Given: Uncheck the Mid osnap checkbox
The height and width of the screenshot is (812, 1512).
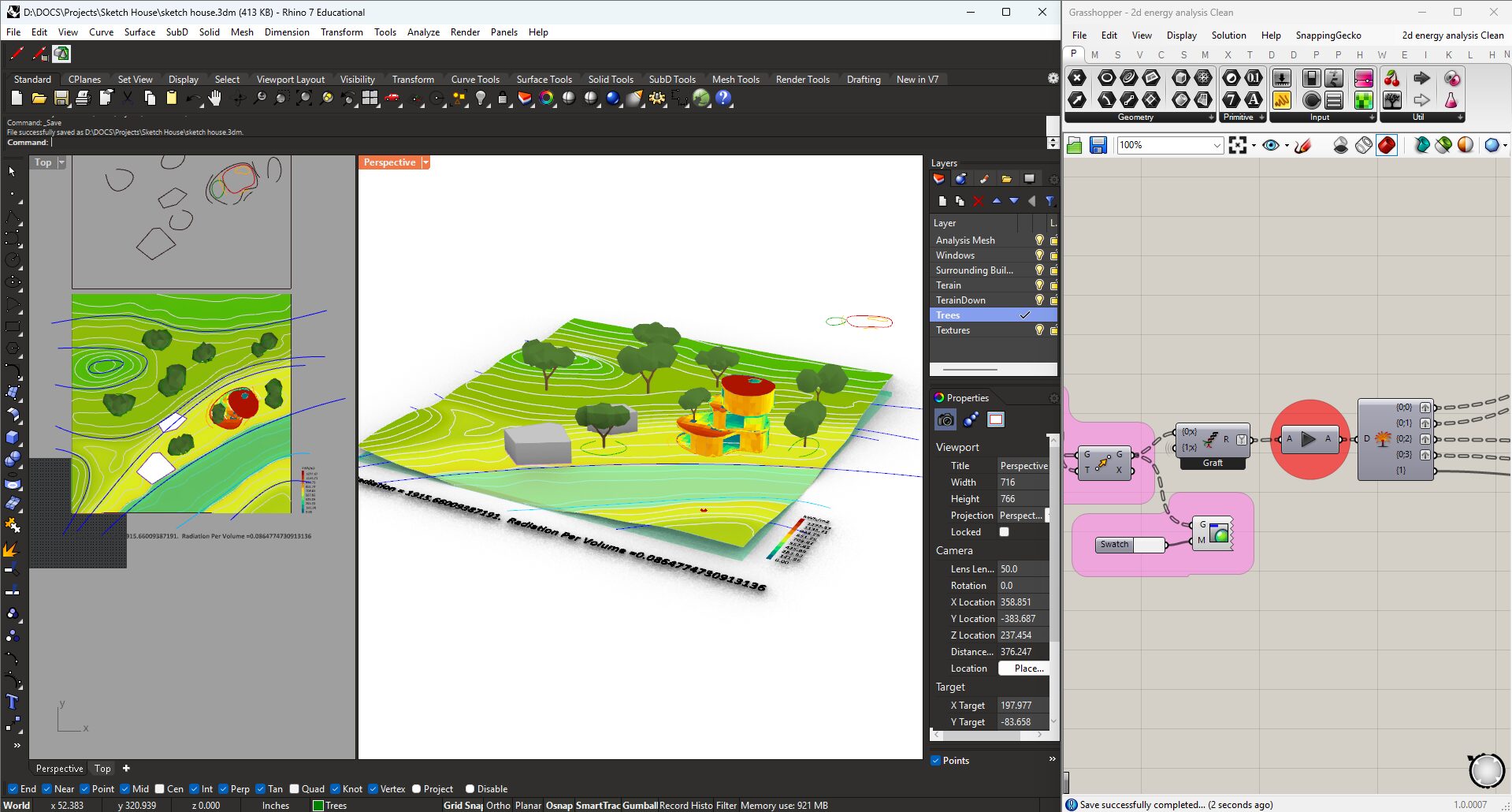Looking at the screenshot, I should point(125,789).
